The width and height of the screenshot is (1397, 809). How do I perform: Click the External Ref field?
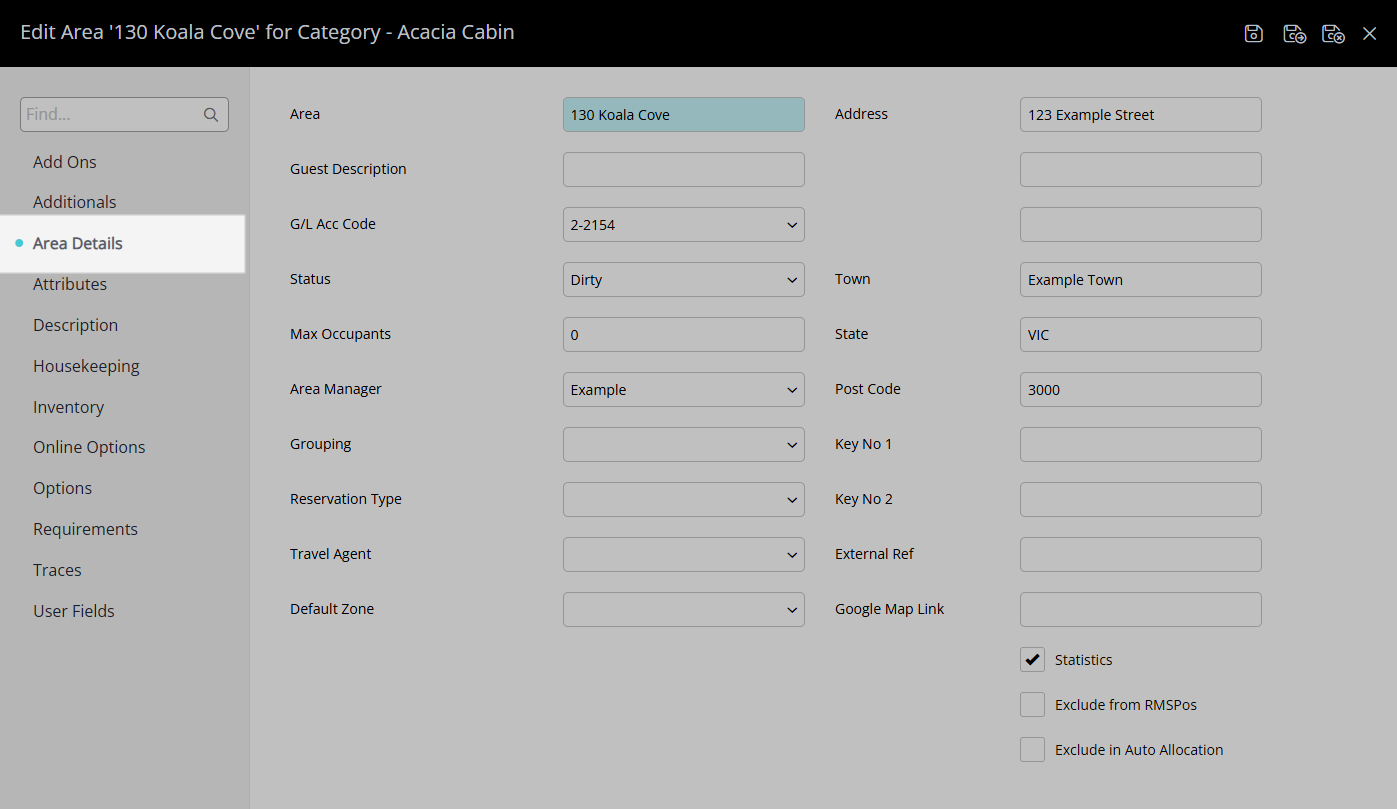point(1141,555)
